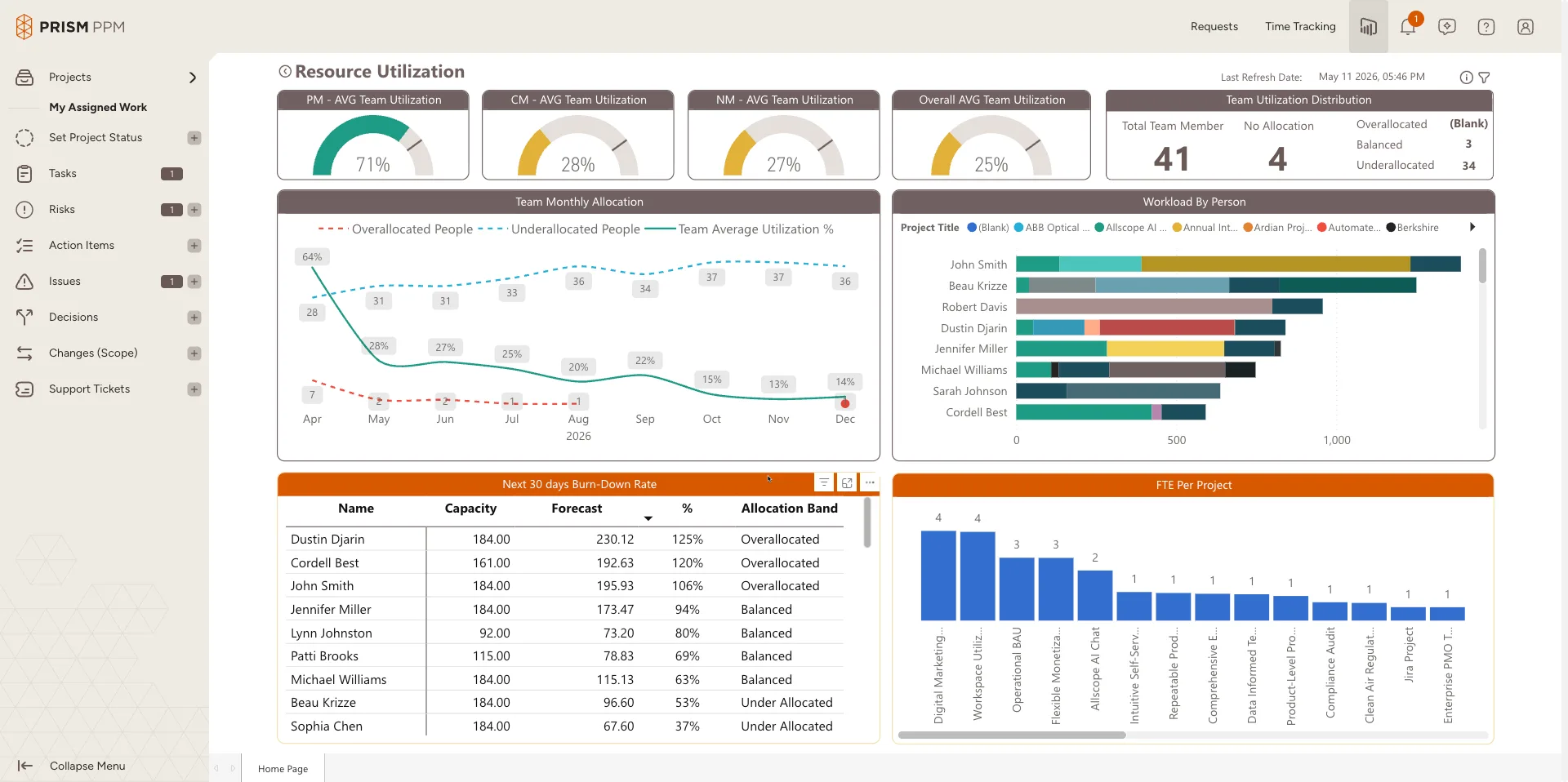
Task: Click the No Allocation value 4
Action: point(1278,159)
